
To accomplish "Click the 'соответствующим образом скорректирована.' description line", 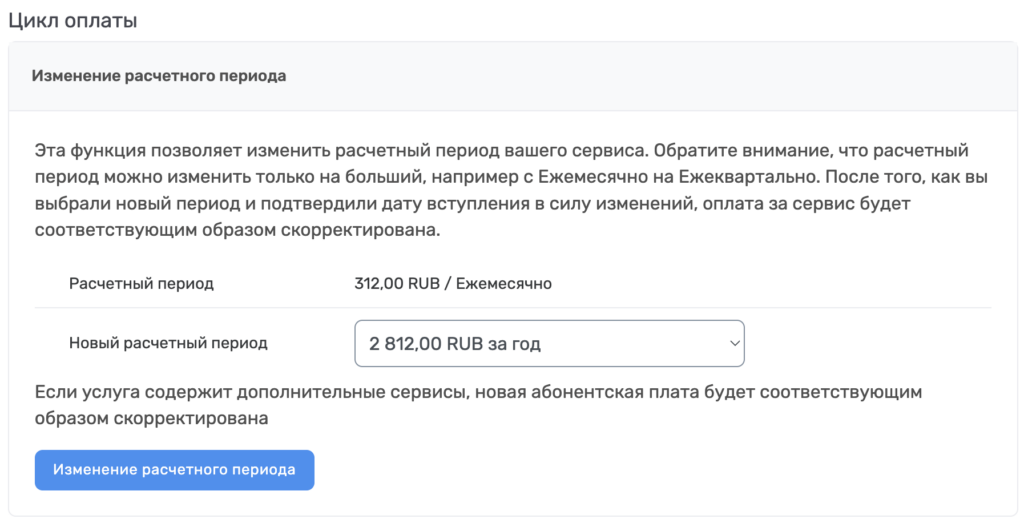I will pos(238,231).
